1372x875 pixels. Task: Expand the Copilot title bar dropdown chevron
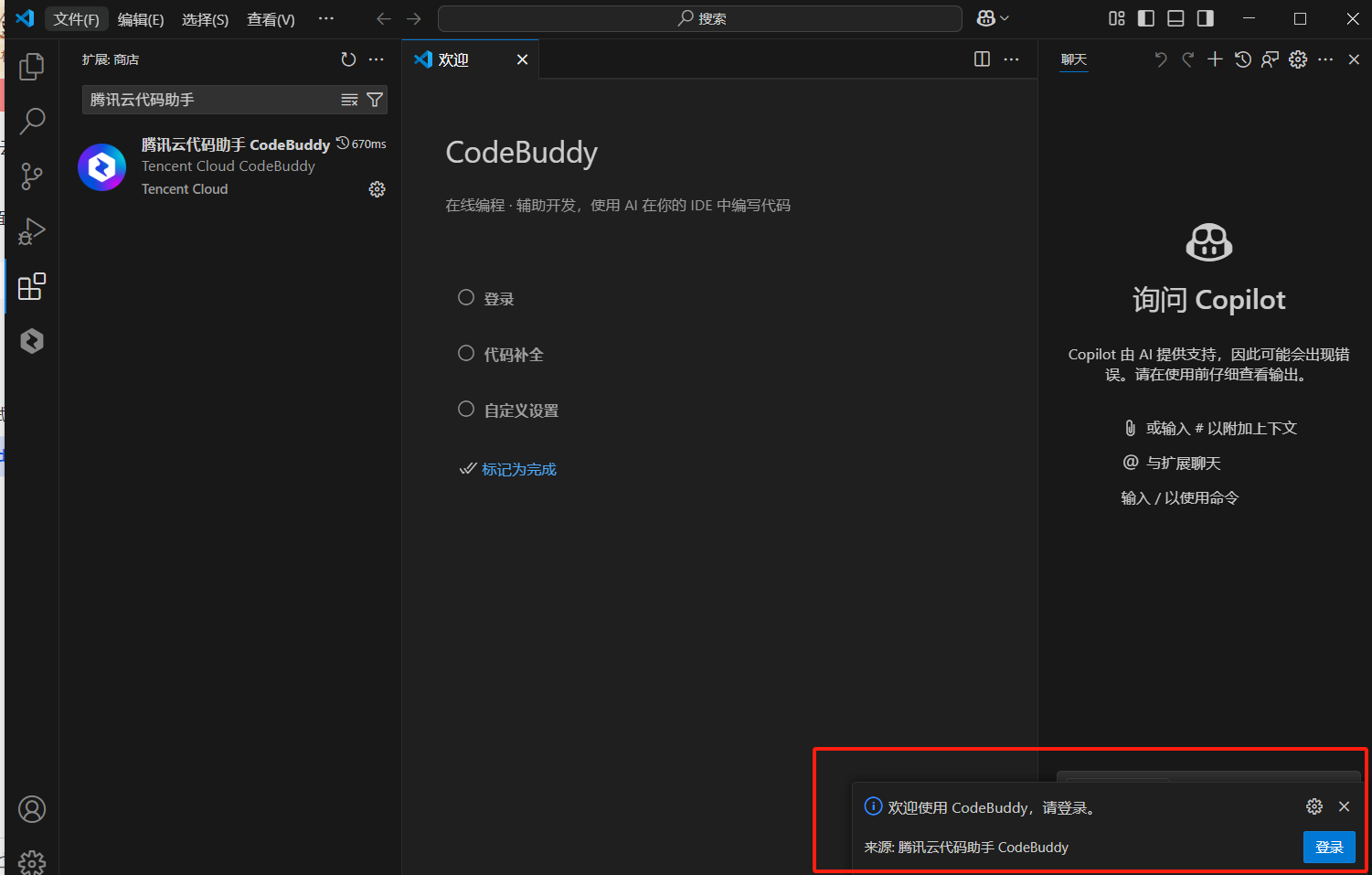[x=1005, y=18]
